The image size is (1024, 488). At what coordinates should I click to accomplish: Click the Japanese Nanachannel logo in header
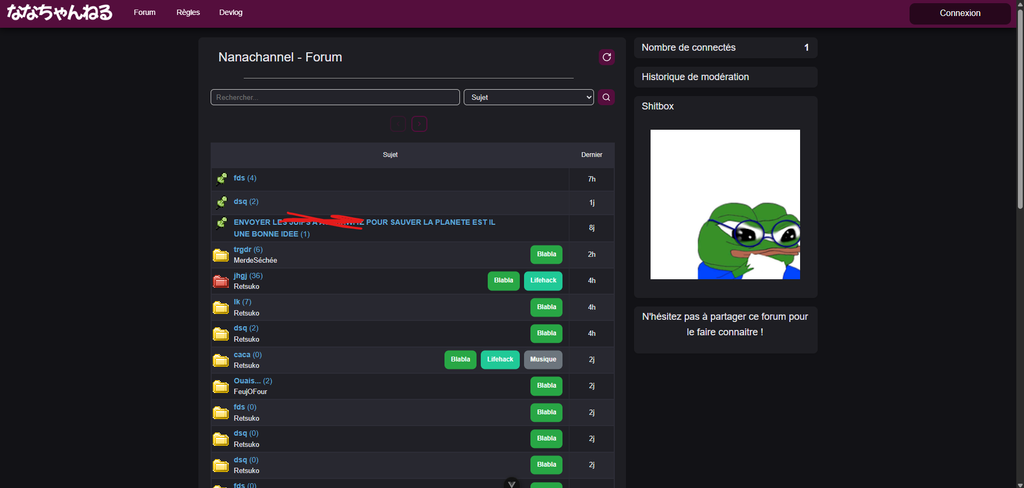pos(60,13)
